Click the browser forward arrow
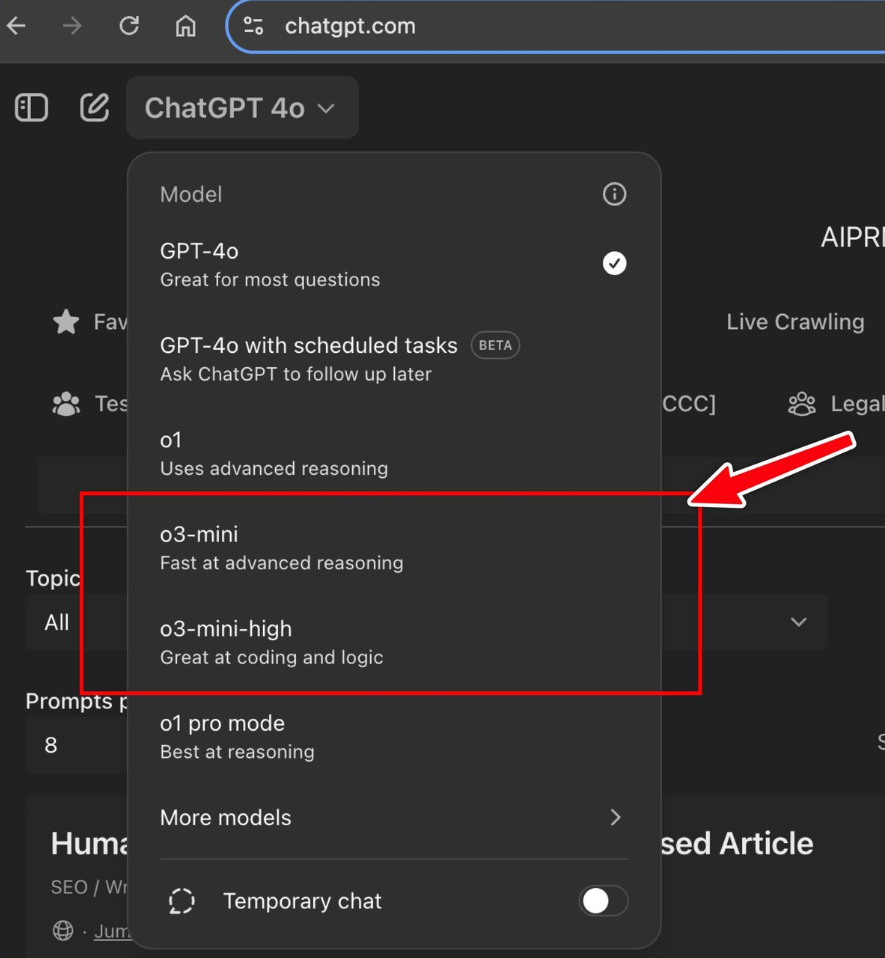Screen dimensions: 885x958 pyautogui.click(x=72, y=26)
